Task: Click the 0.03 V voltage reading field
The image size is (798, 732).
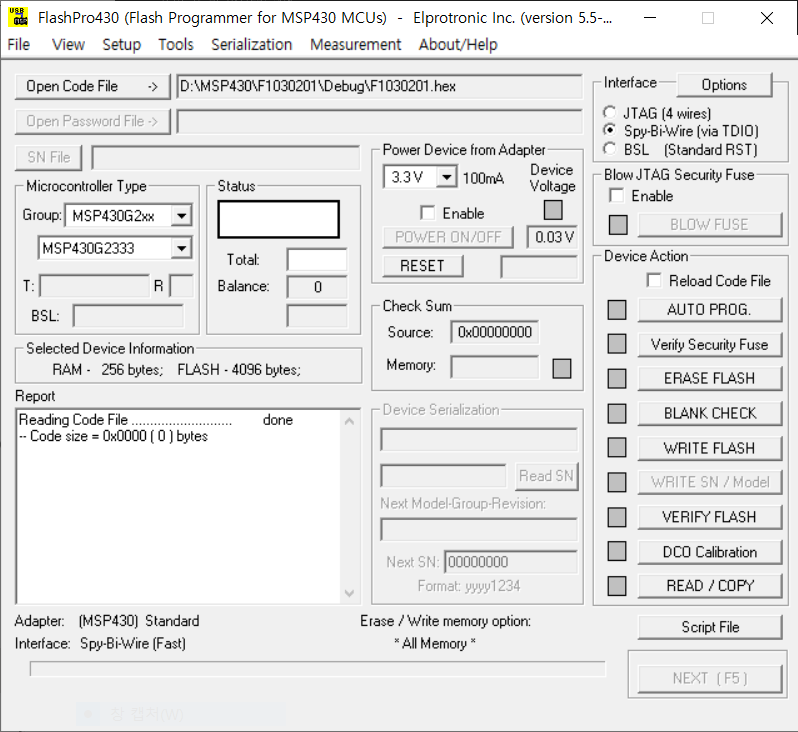Action: pyautogui.click(x=552, y=237)
